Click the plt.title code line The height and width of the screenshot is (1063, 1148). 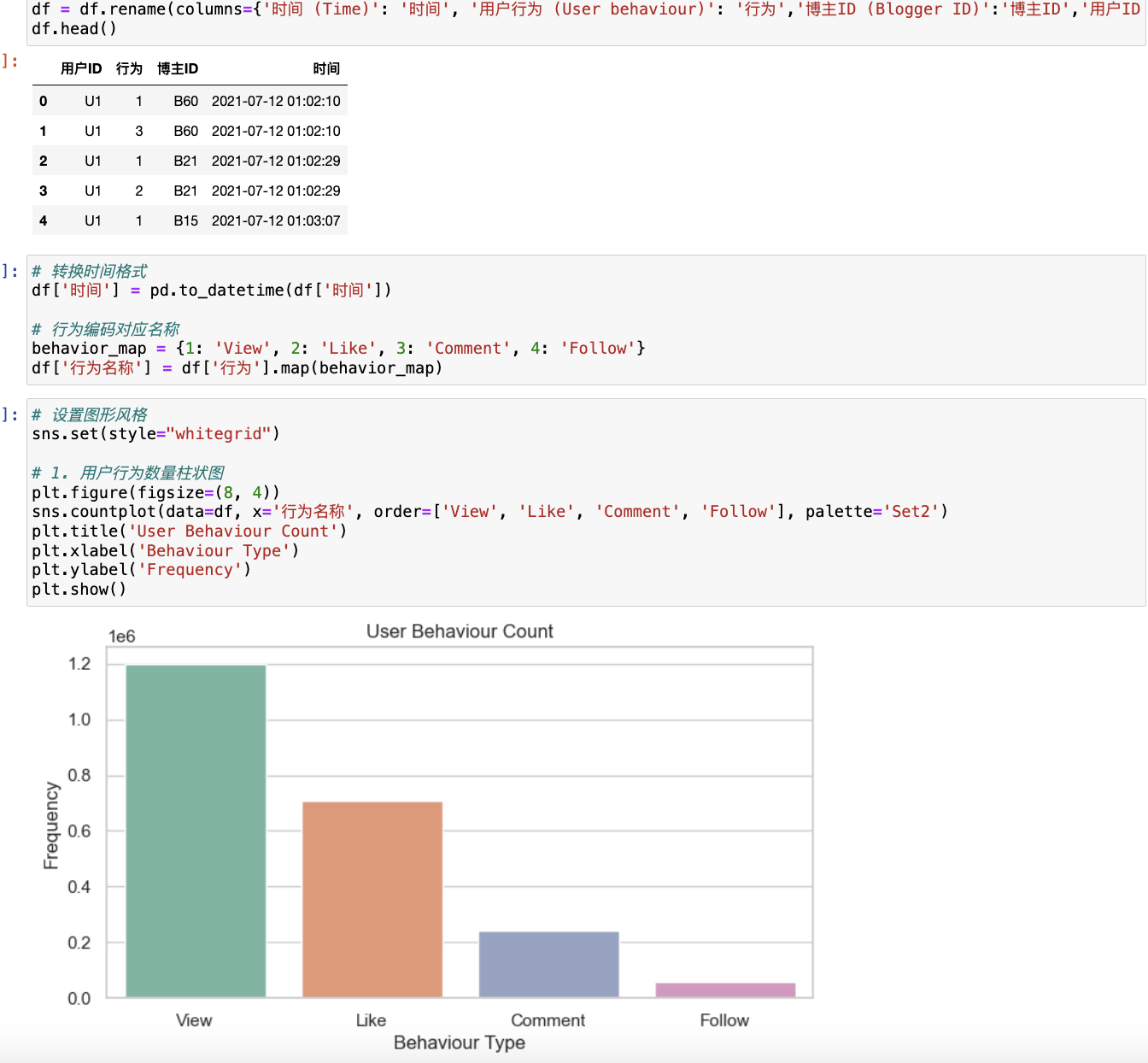click(x=190, y=531)
